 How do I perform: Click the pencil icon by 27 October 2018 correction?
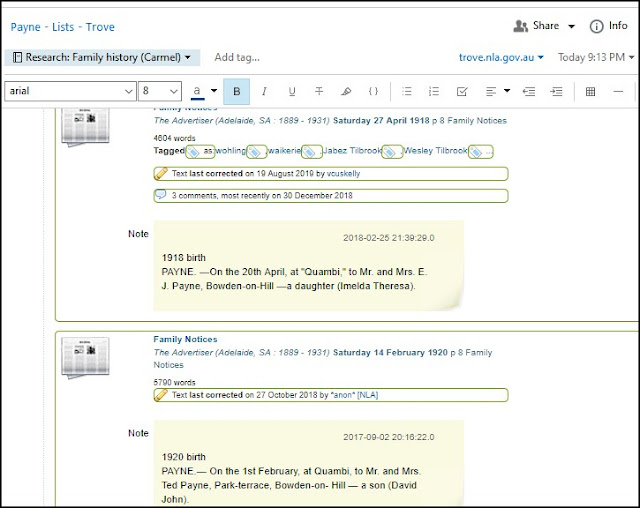point(161,395)
